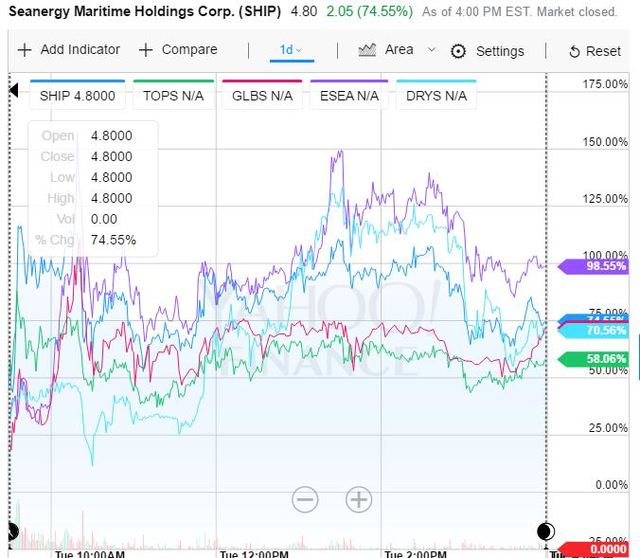Select the SHIP 4.8000 legend tab
This screenshot has height=558, width=640.
point(77,96)
